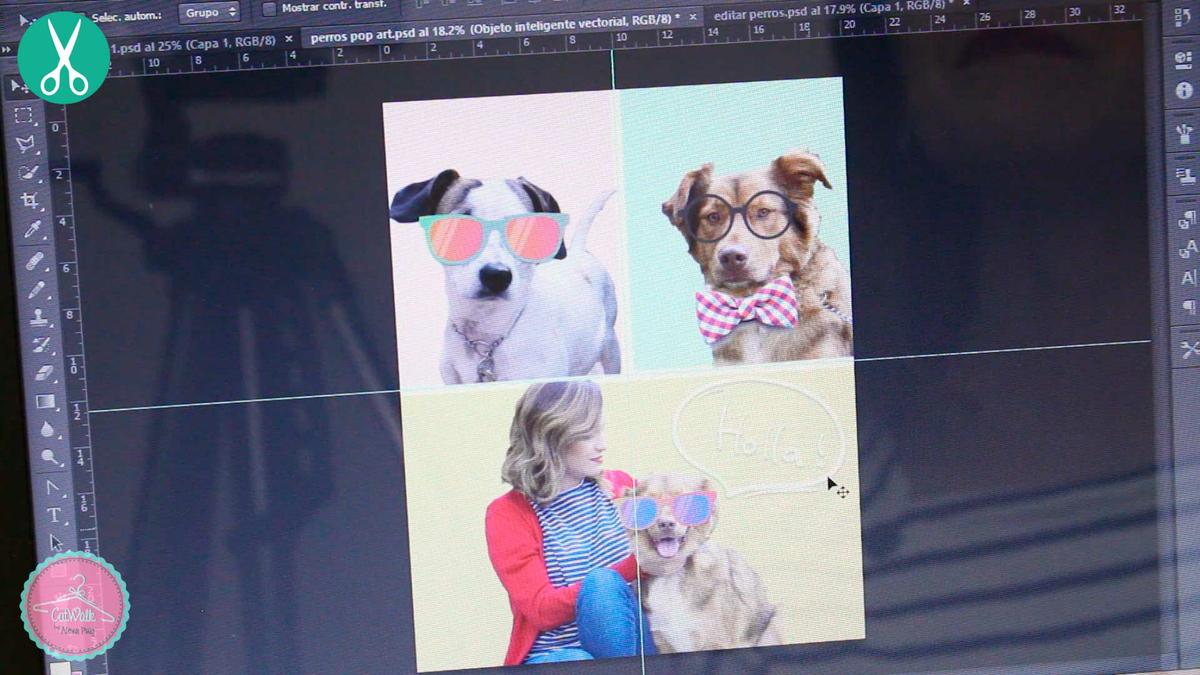
Task: Choose the Gradient tool
Action: pyautogui.click(x=45, y=402)
